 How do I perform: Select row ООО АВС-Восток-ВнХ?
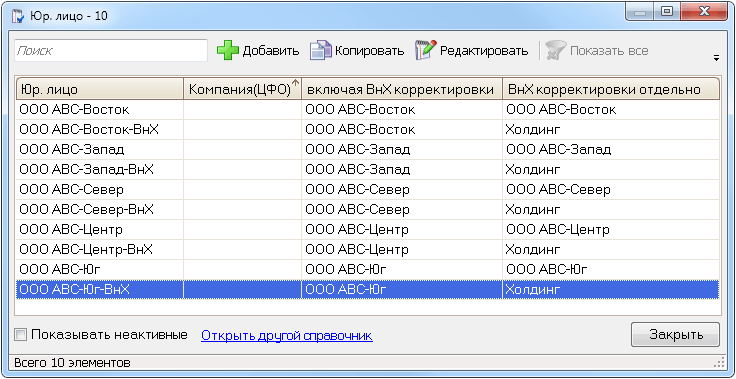click(x=368, y=130)
